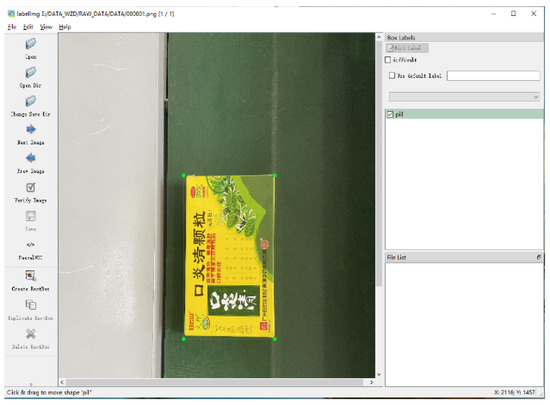This screenshot has height=405, width=550.
Task: Open an image file with the Open tool
Action: tap(31, 48)
